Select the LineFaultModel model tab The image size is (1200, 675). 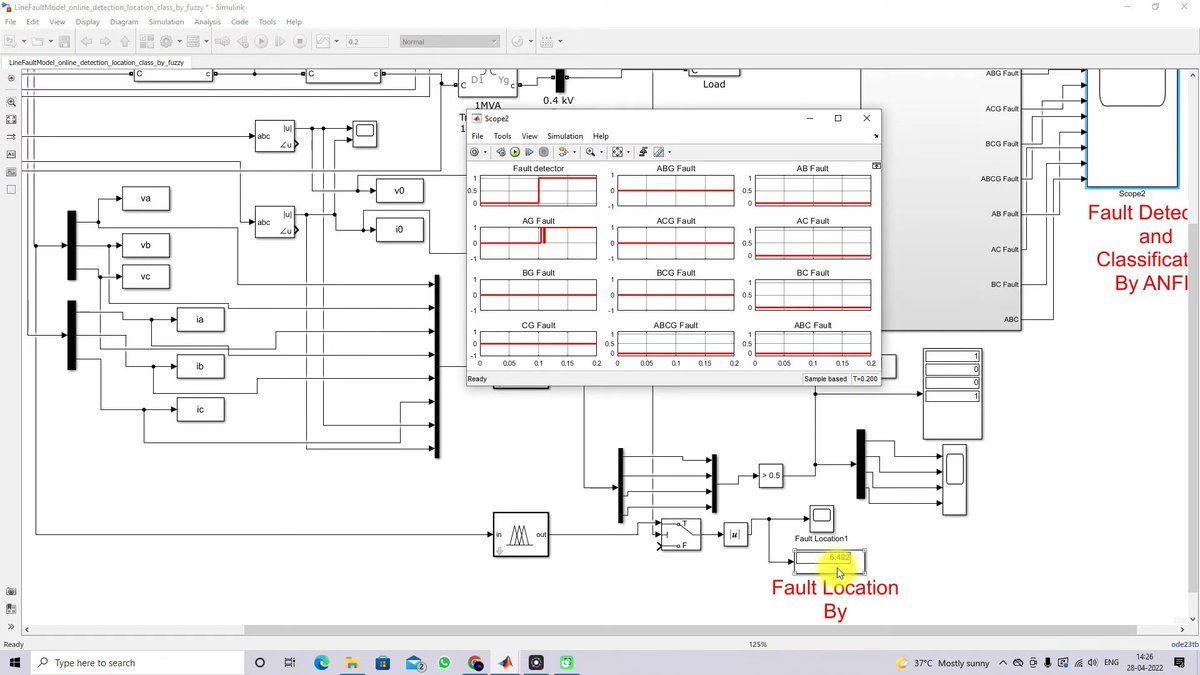click(x=96, y=61)
